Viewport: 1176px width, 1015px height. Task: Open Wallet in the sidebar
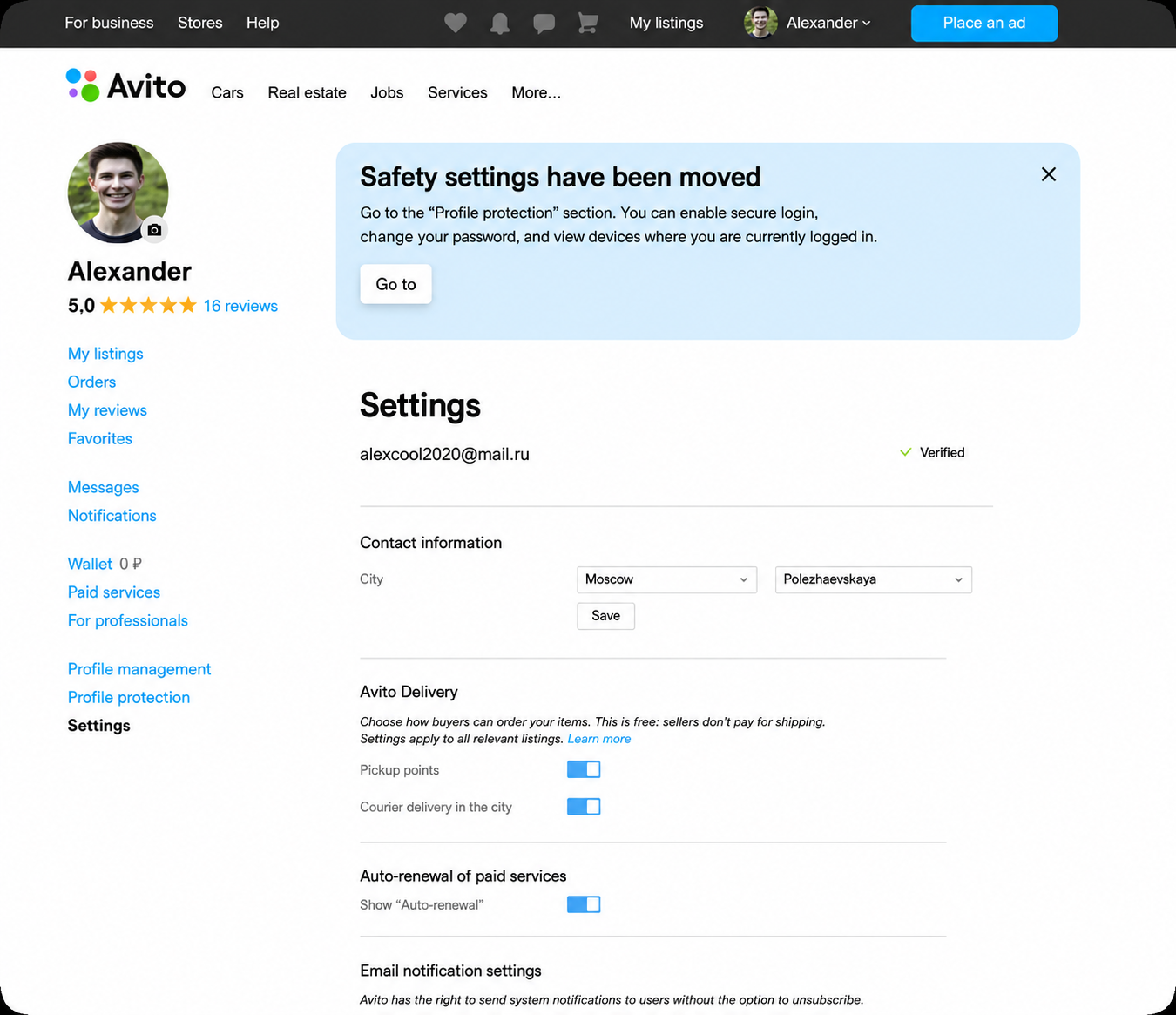point(91,564)
